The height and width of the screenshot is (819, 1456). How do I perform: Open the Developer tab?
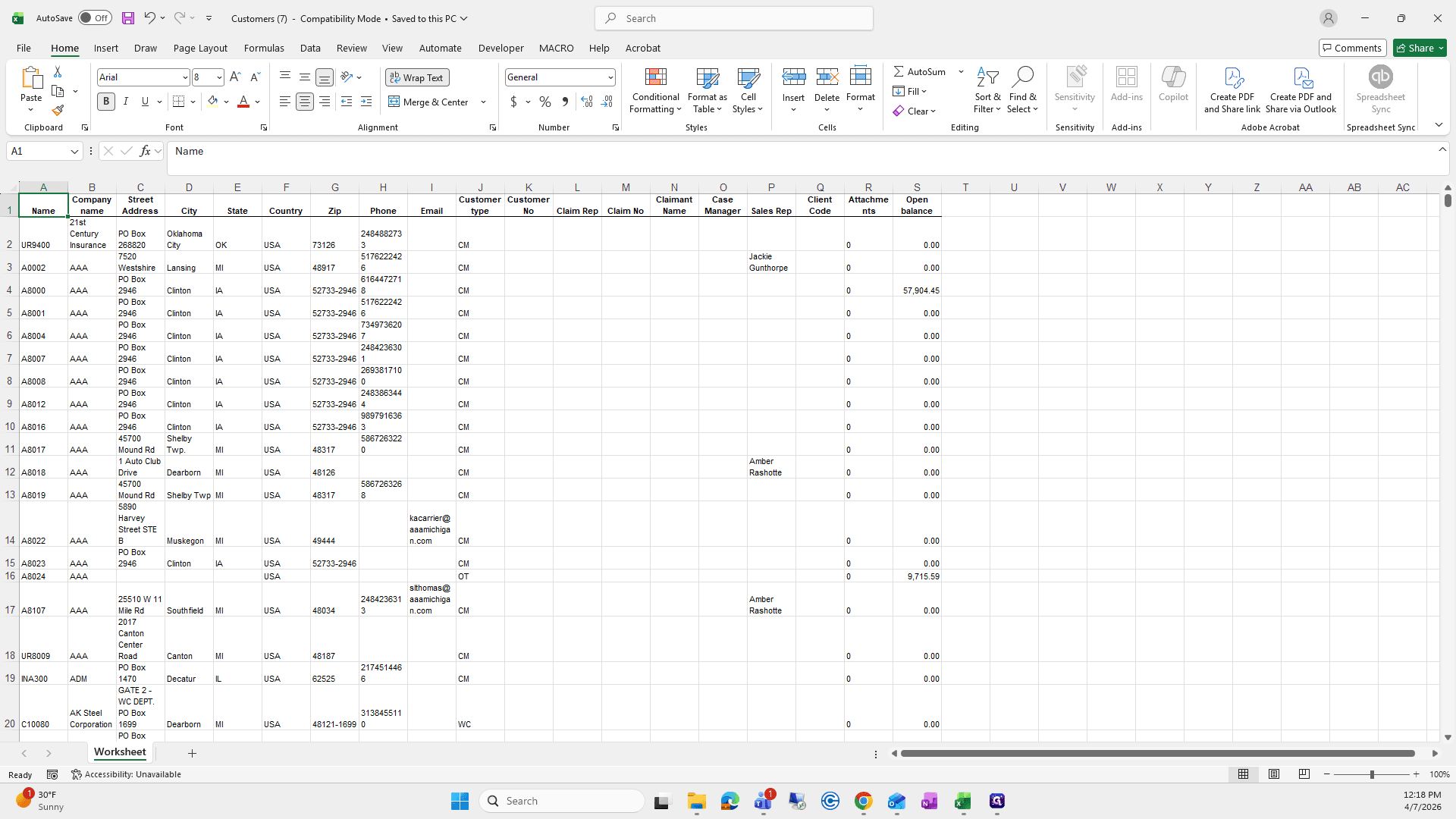[x=500, y=48]
